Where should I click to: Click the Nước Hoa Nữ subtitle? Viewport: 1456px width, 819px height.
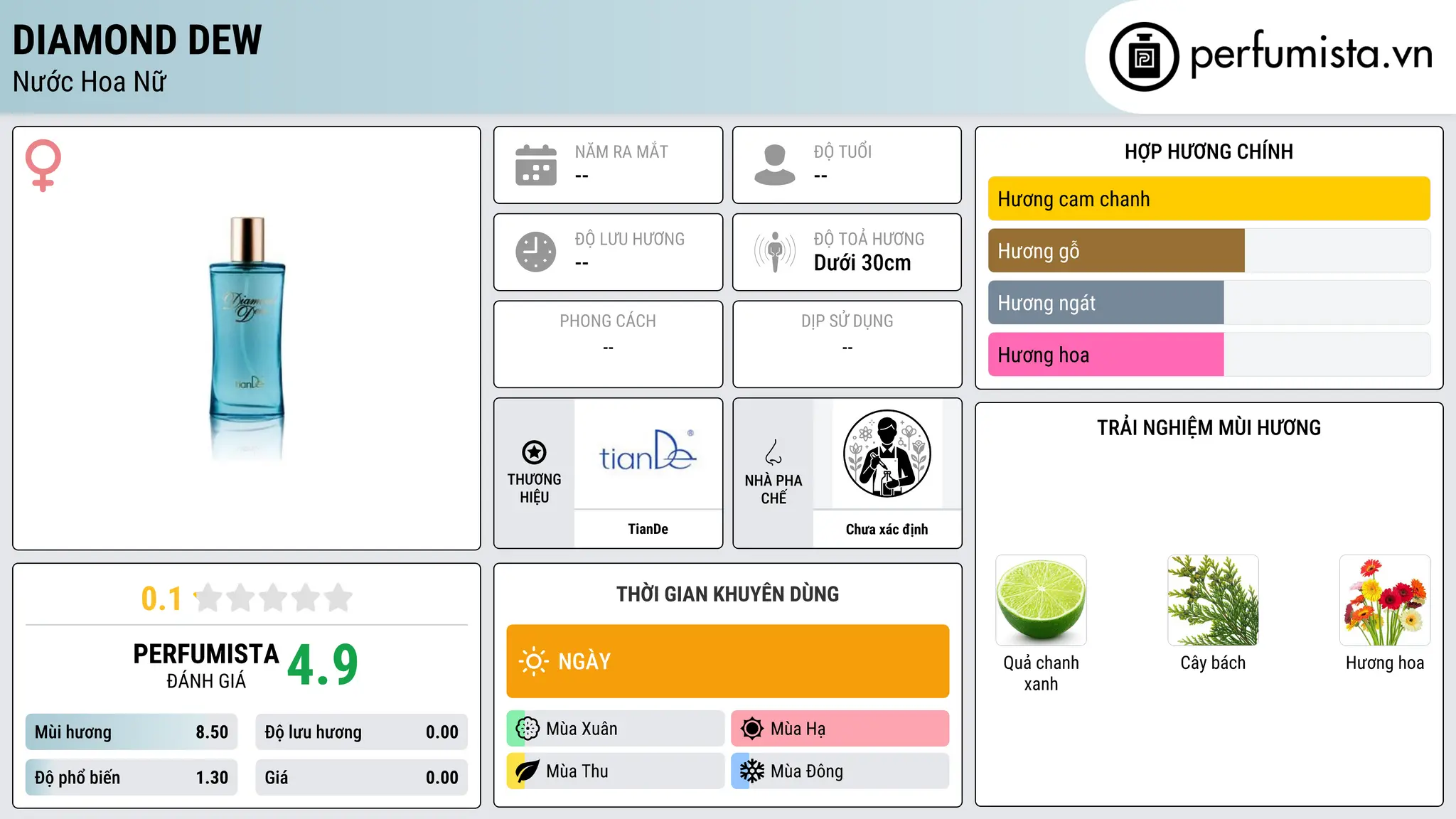(90, 82)
